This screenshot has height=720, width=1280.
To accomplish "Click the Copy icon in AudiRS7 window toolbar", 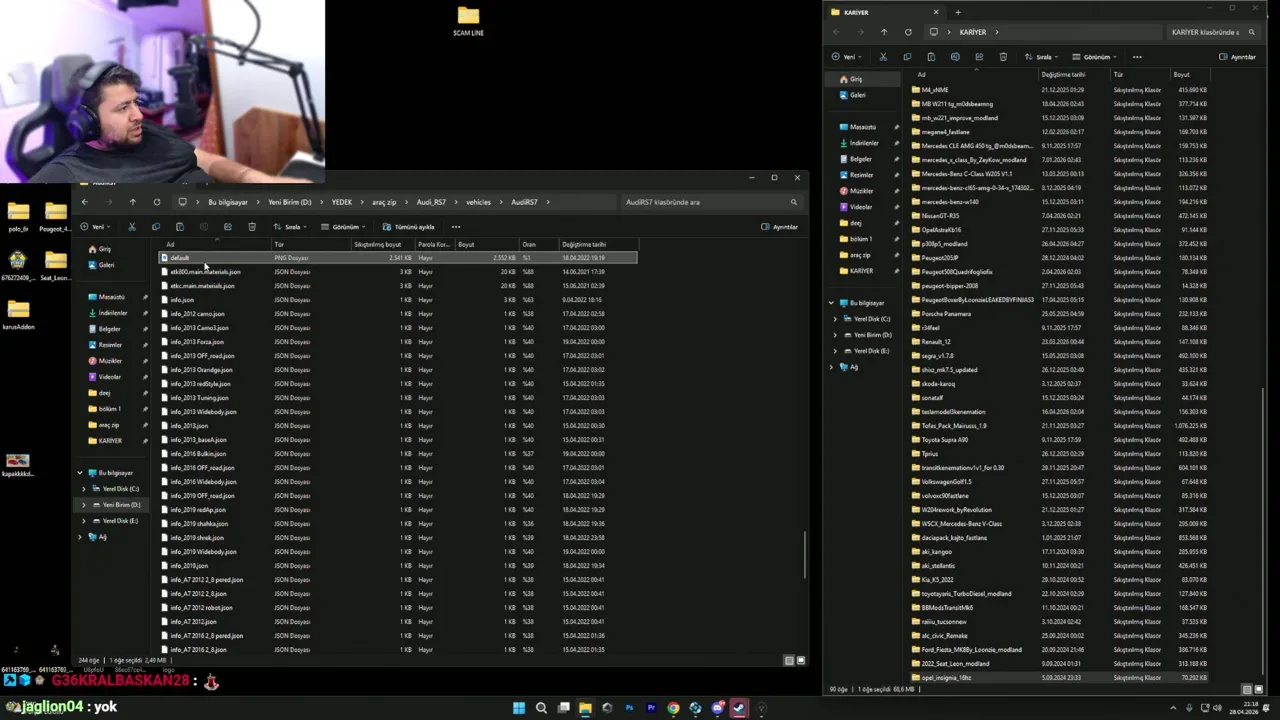I will [155, 227].
